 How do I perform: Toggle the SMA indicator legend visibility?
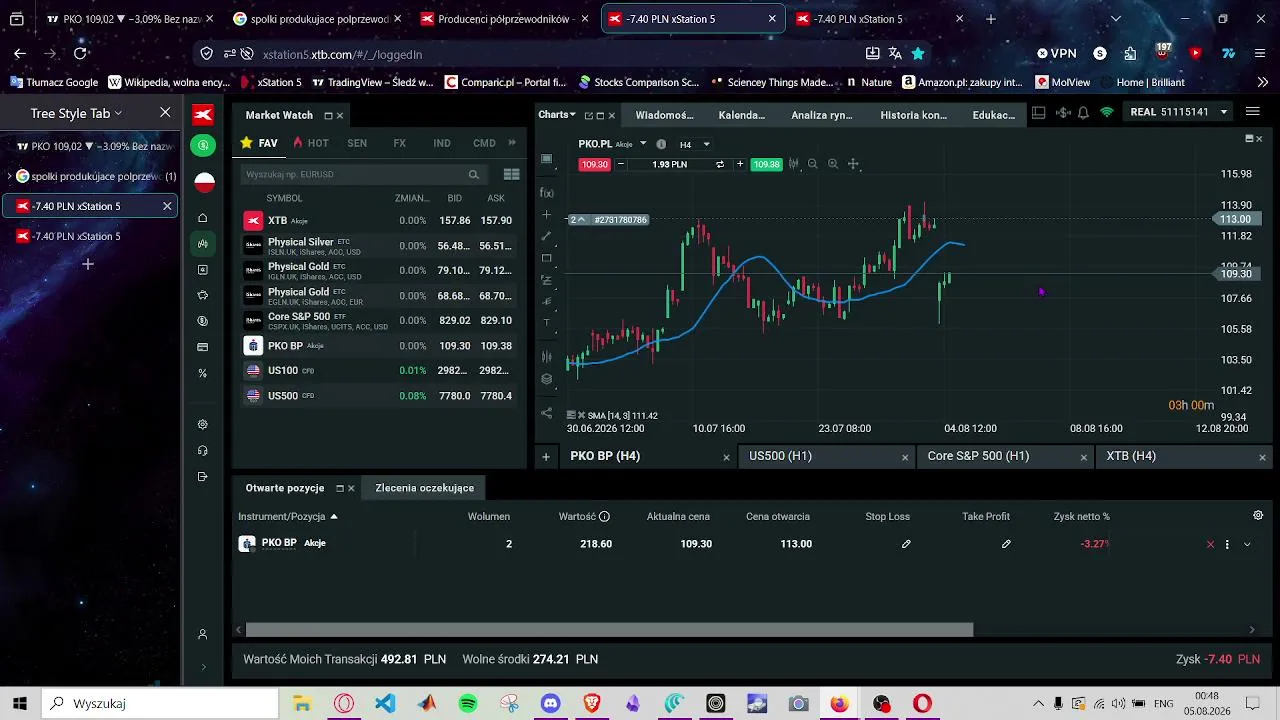coord(571,415)
